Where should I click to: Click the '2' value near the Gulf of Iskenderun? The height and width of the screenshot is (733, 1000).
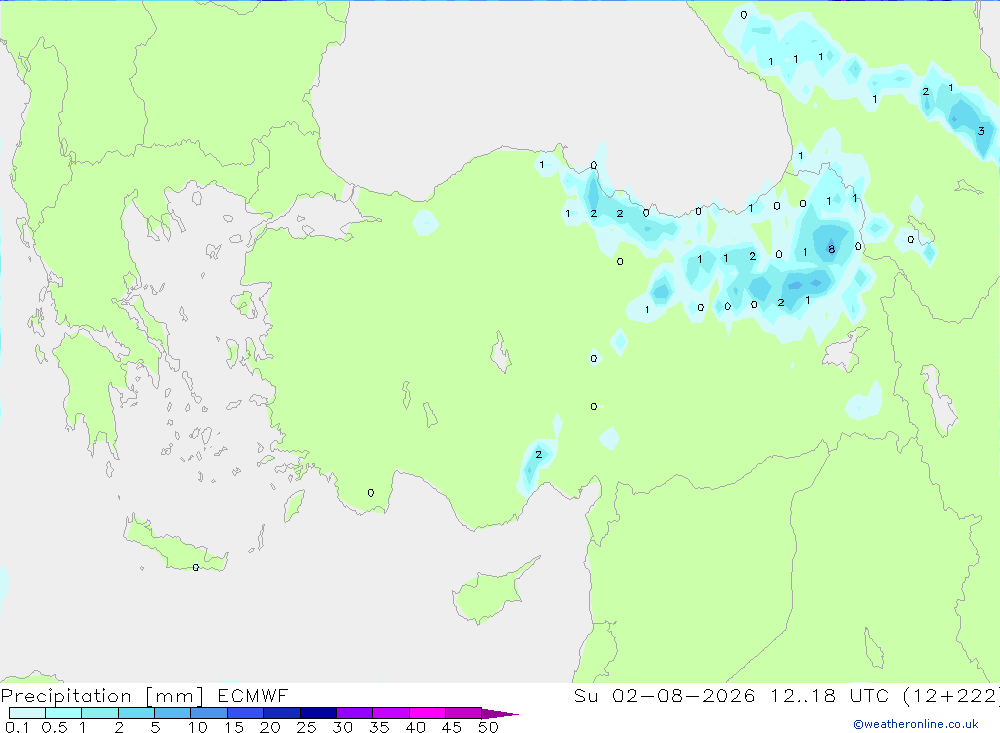coord(538,454)
